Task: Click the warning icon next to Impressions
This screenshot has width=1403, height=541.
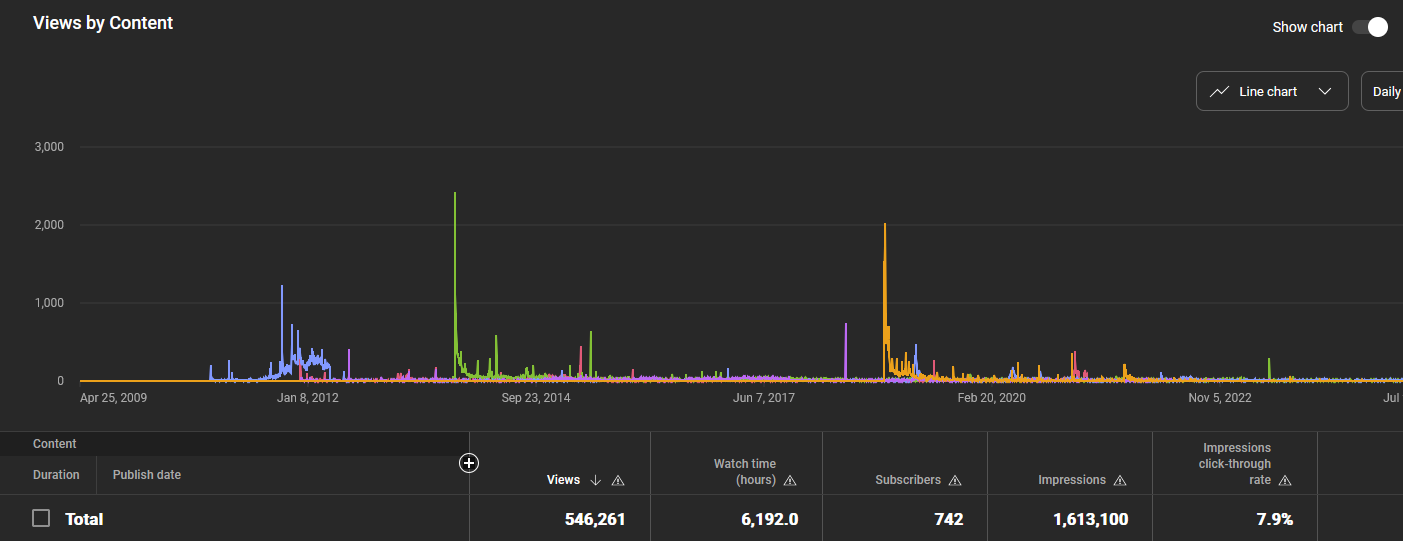Action: pos(1120,480)
